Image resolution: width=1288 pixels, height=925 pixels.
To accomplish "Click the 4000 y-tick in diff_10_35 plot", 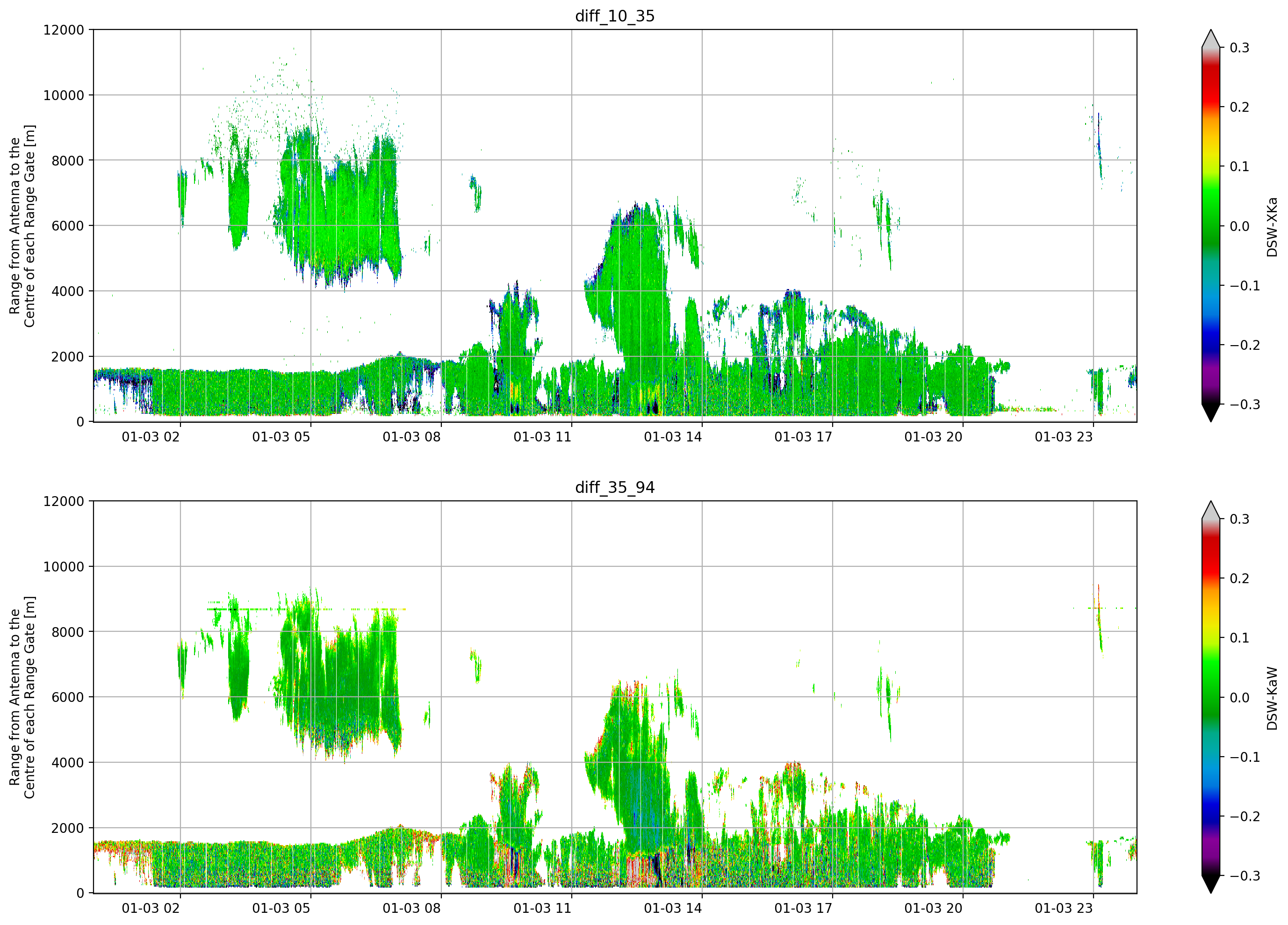I will click(67, 291).
